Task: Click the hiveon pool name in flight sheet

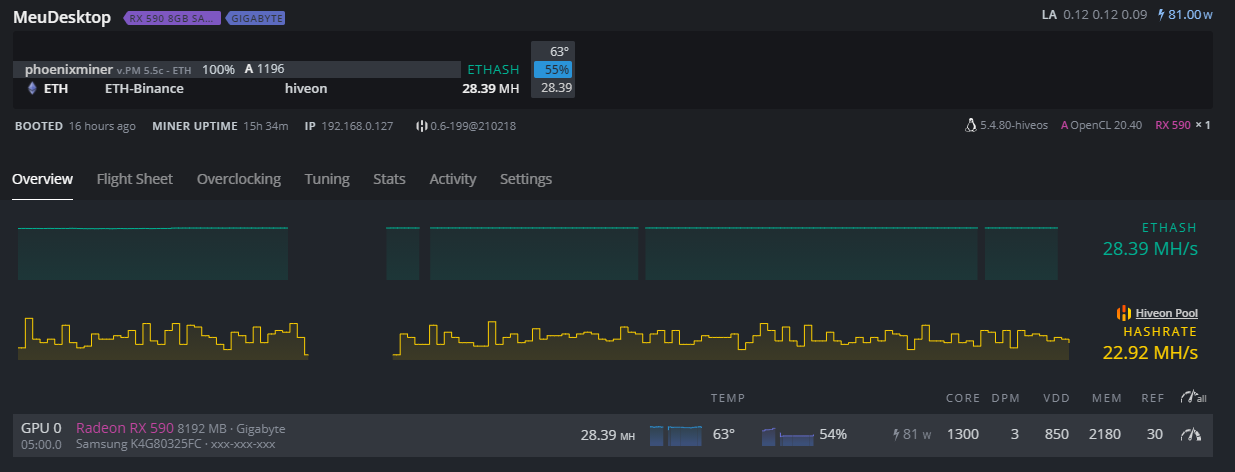Action: 306,88
